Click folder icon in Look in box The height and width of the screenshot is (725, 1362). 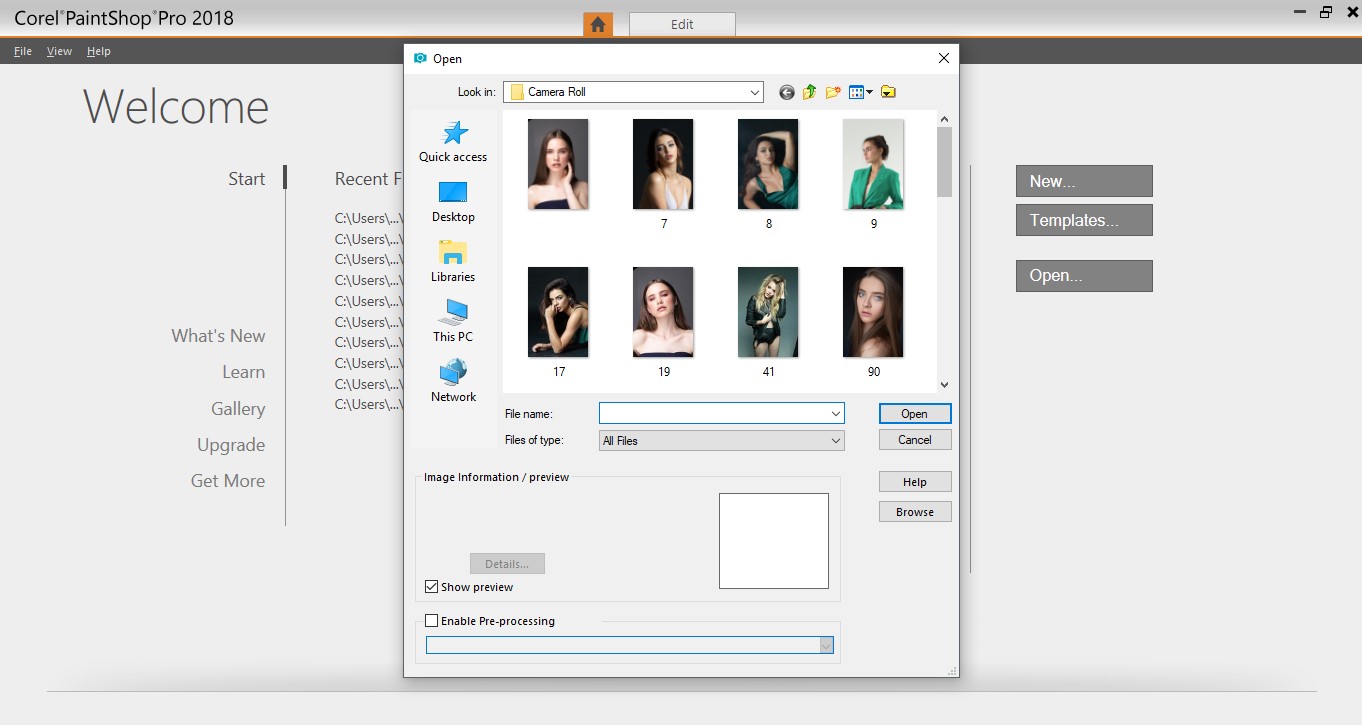click(x=517, y=92)
